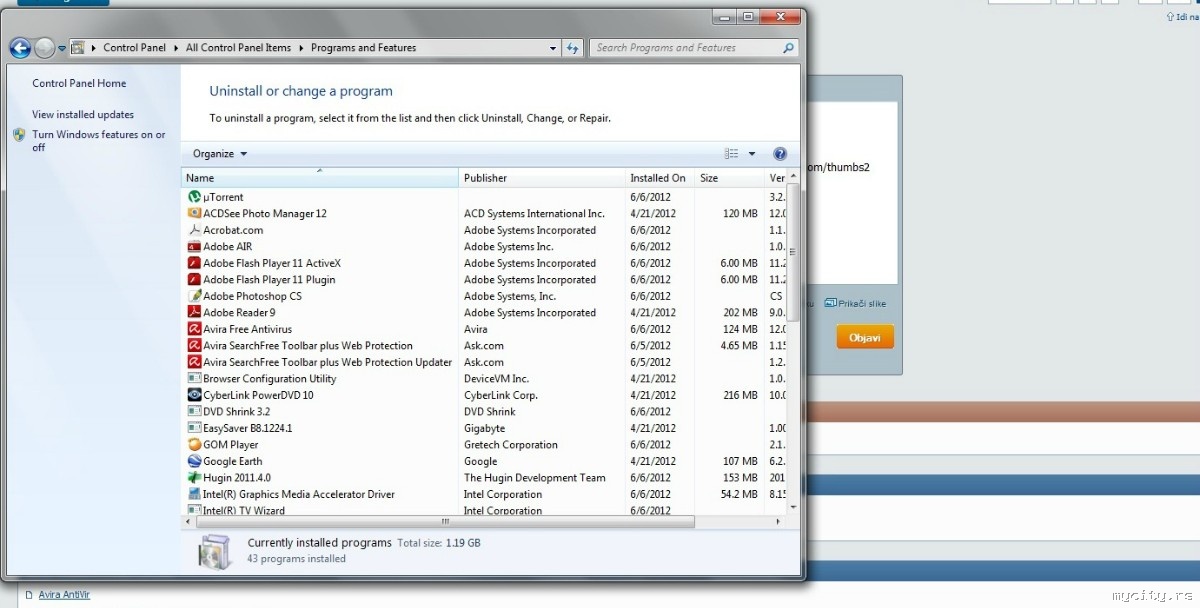Sort by the Installed On column header

coord(660,178)
